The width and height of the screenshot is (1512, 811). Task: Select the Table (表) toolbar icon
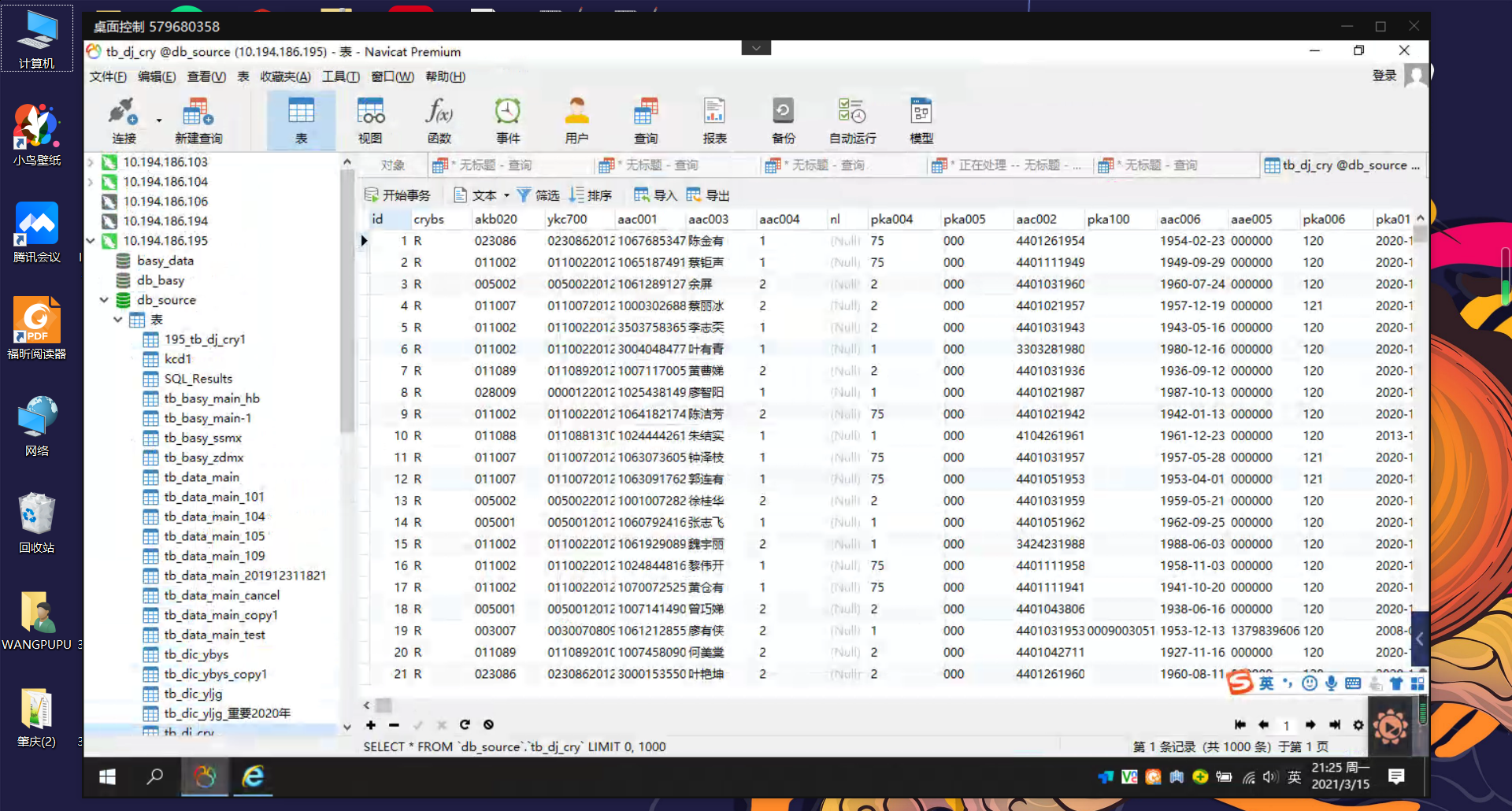[x=301, y=120]
